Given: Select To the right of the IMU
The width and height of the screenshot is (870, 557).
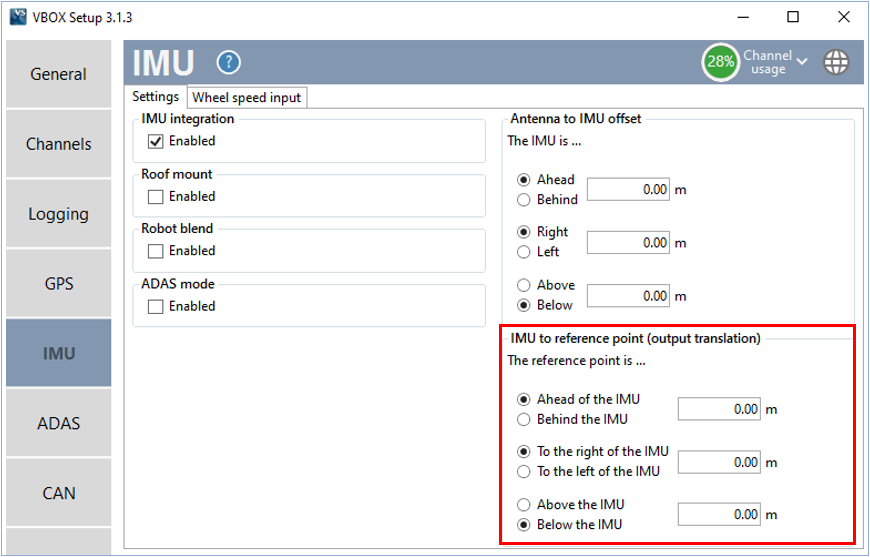Looking at the screenshot, I should (x=523, y=452).
